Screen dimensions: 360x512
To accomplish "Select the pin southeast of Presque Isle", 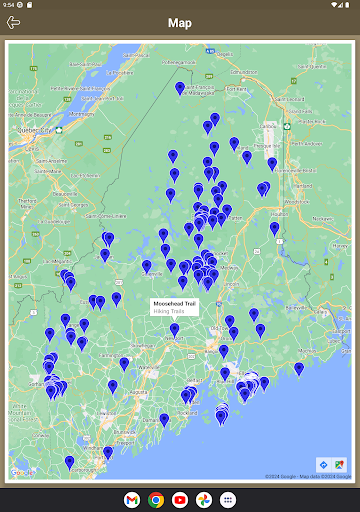I will click(x=272, y=164).
